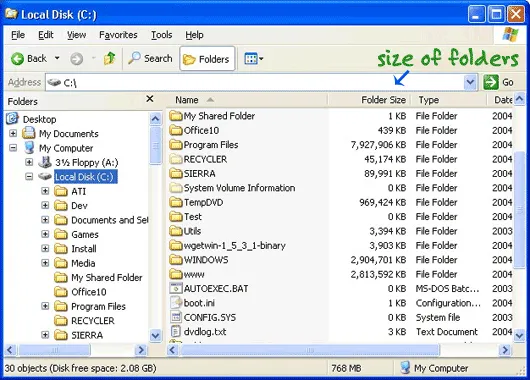Expand the Dev folder node
Viewport: 530px width, 380px height.
(45, 205)
